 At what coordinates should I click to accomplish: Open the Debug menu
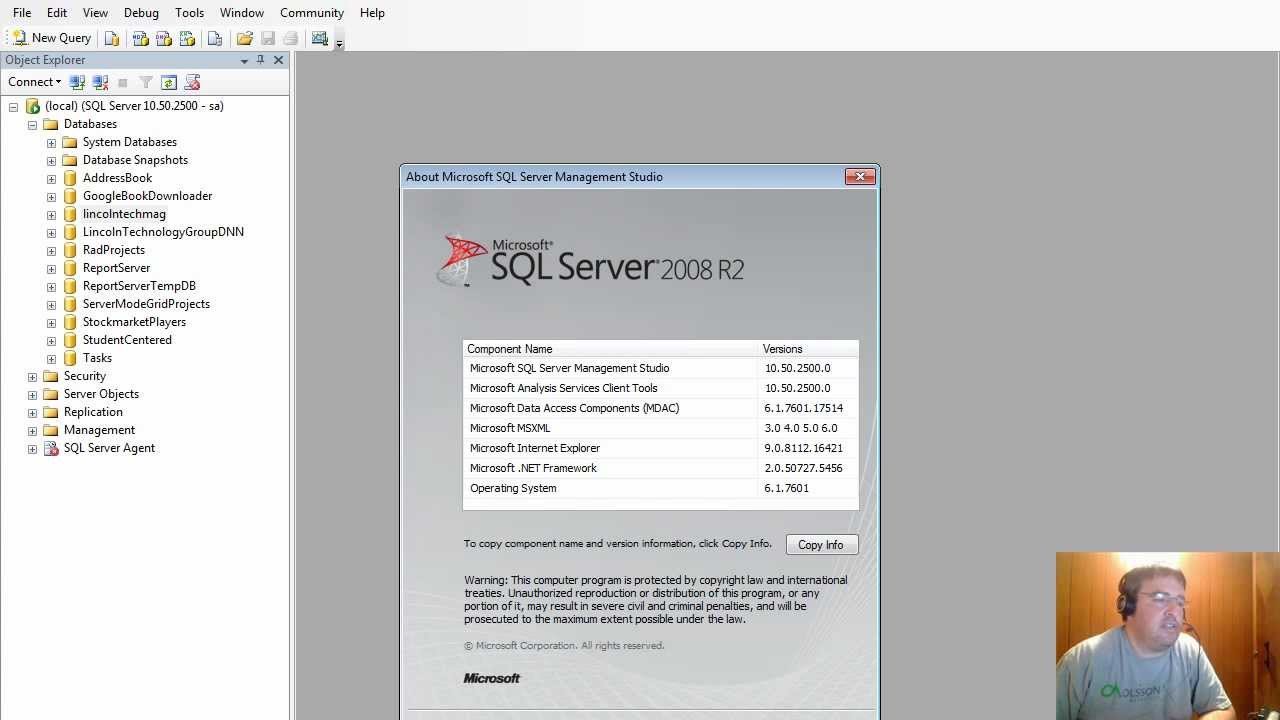click(141, 13)
